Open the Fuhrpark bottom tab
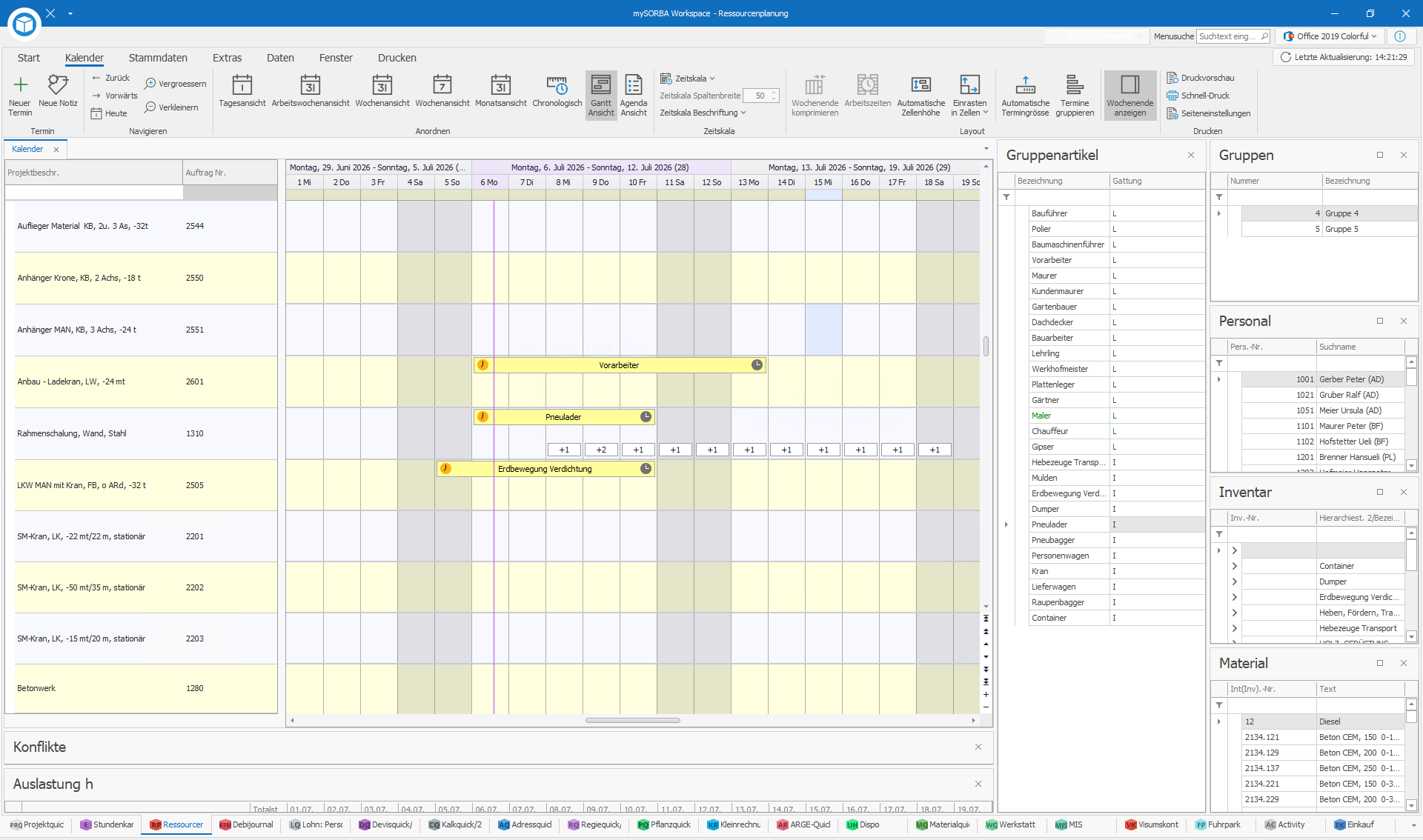 (x=1218, y=824)
